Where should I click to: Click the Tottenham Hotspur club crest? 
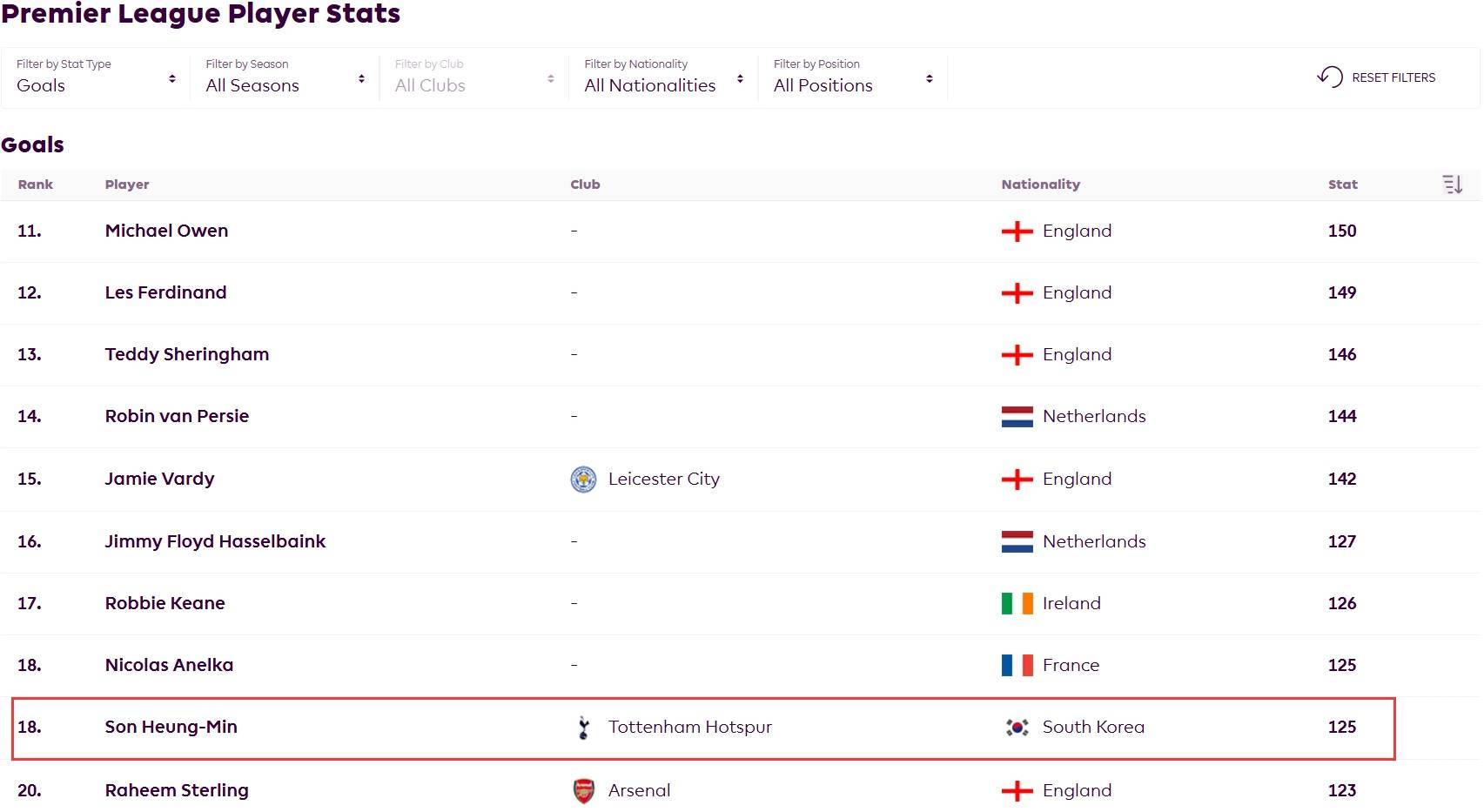(x=583, y=728)
